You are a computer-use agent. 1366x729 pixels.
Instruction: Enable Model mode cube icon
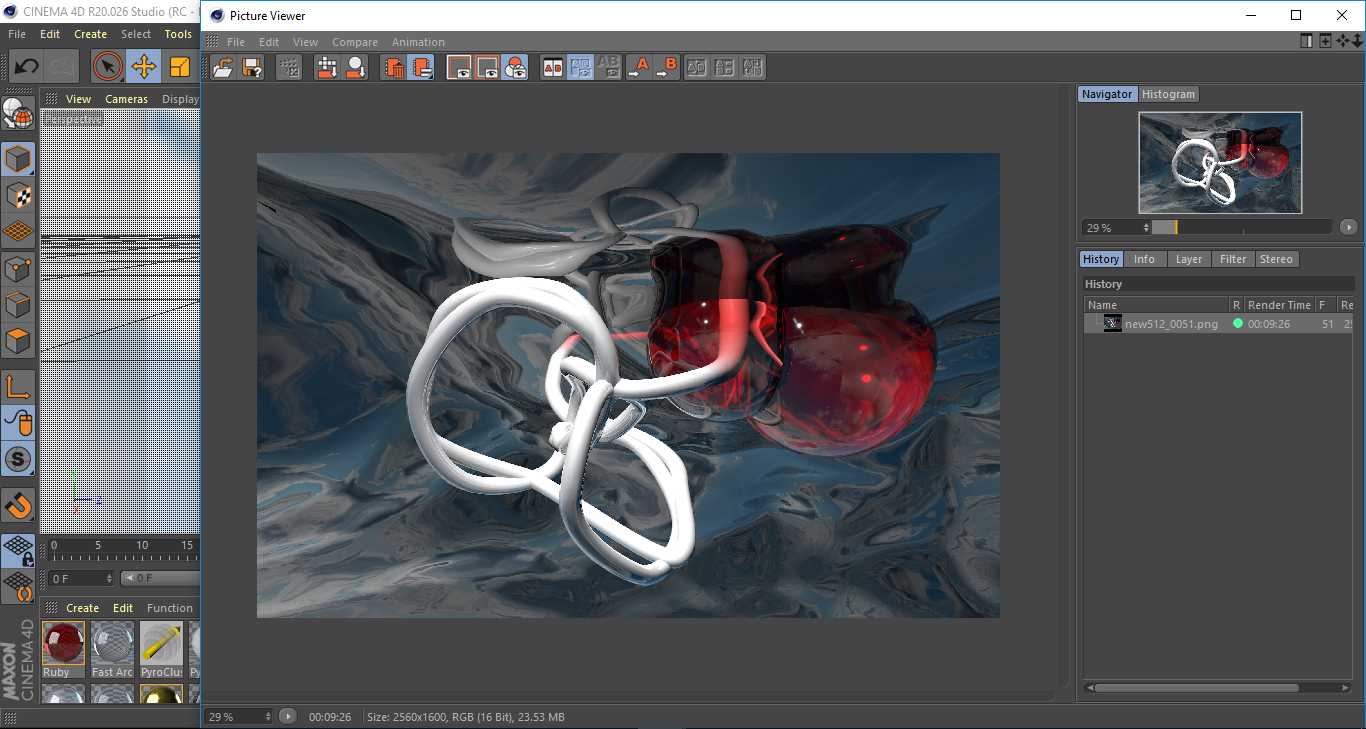pos(18,159)
